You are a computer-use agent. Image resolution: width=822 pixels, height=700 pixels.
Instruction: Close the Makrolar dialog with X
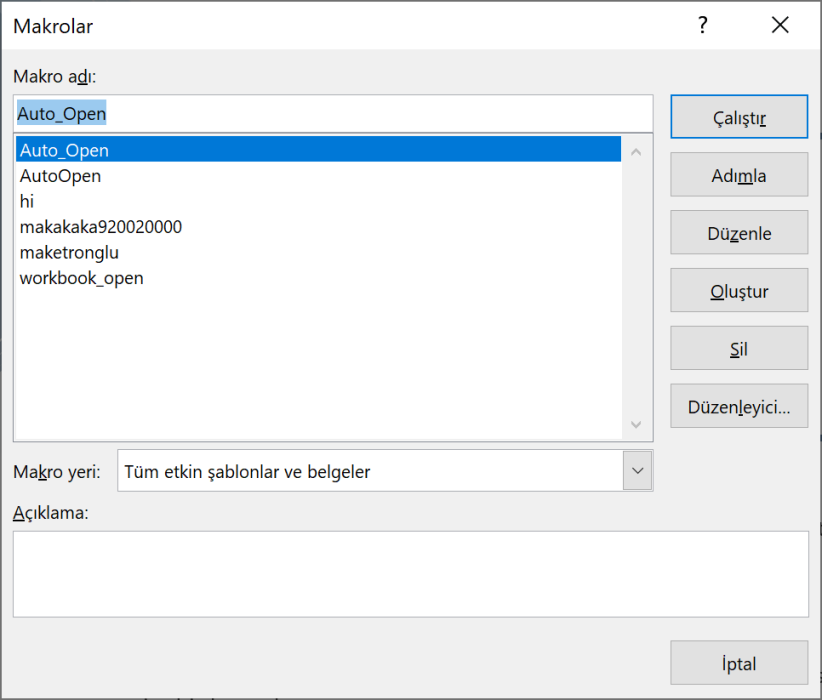coord(780,25)
